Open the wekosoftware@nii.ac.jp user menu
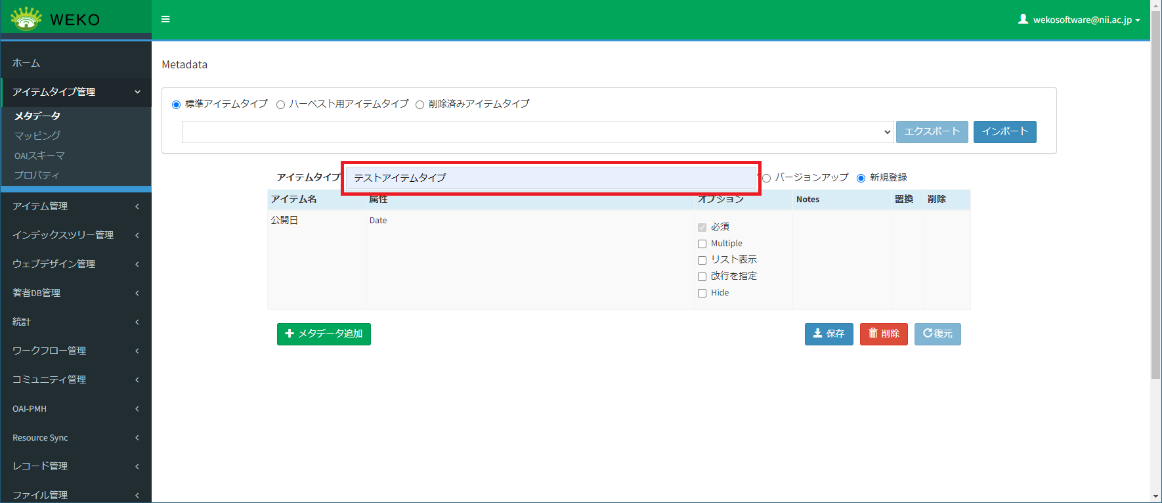 coord(1078,19)
